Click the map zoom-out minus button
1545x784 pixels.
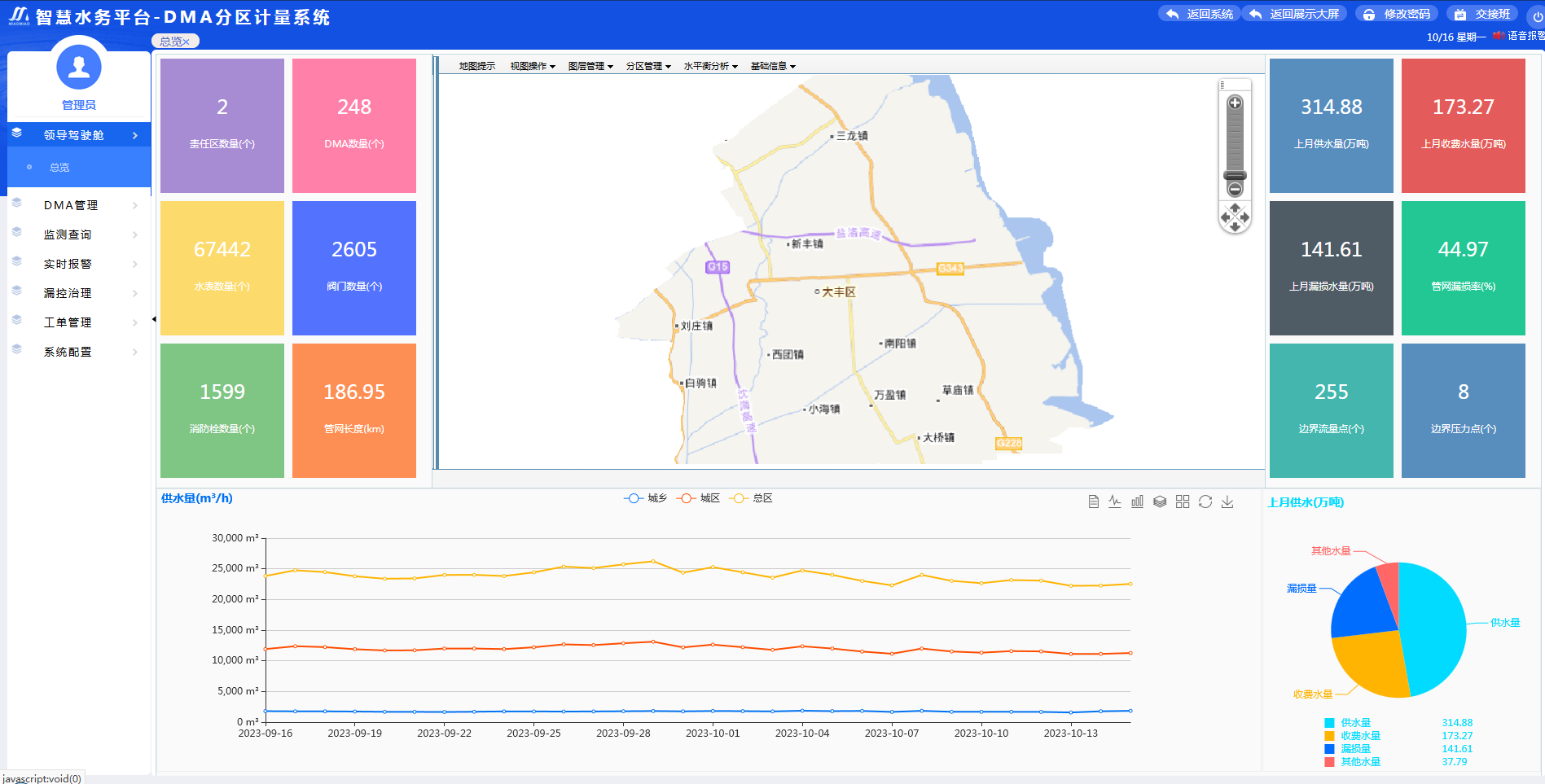pyautogui.click(x=1235, y=190)
